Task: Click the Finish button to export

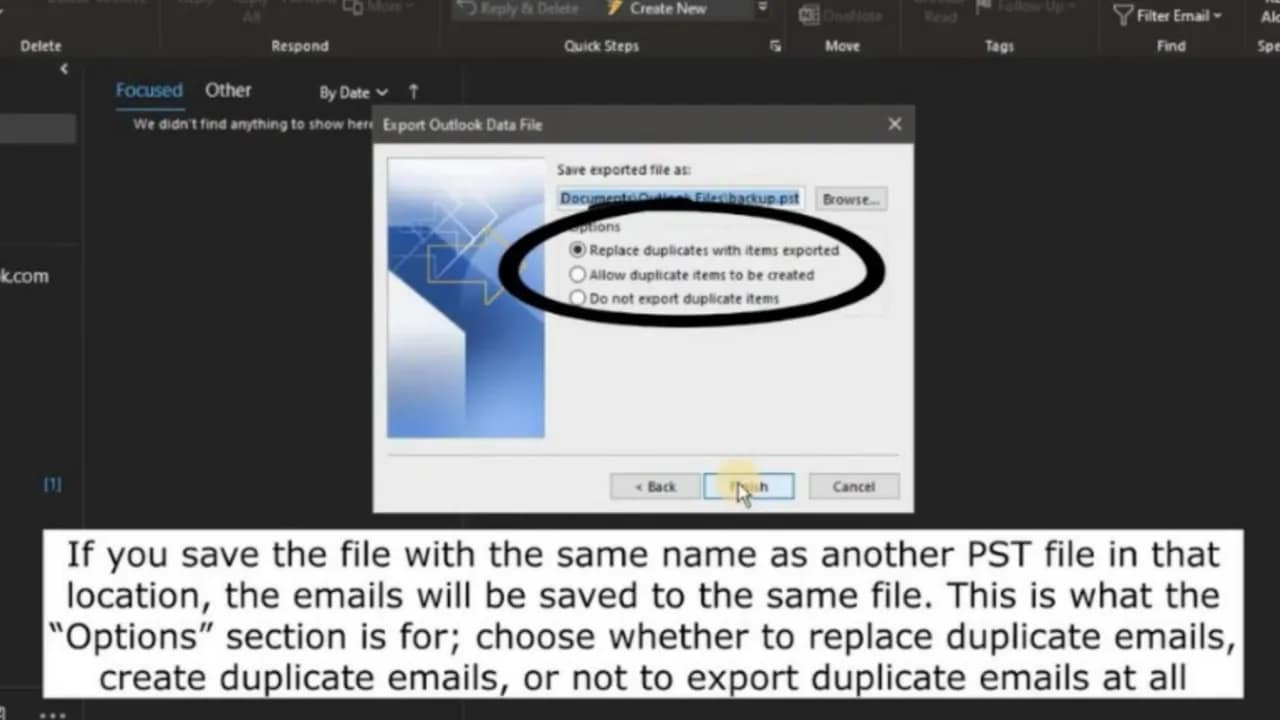Action: tap(748, 486)
